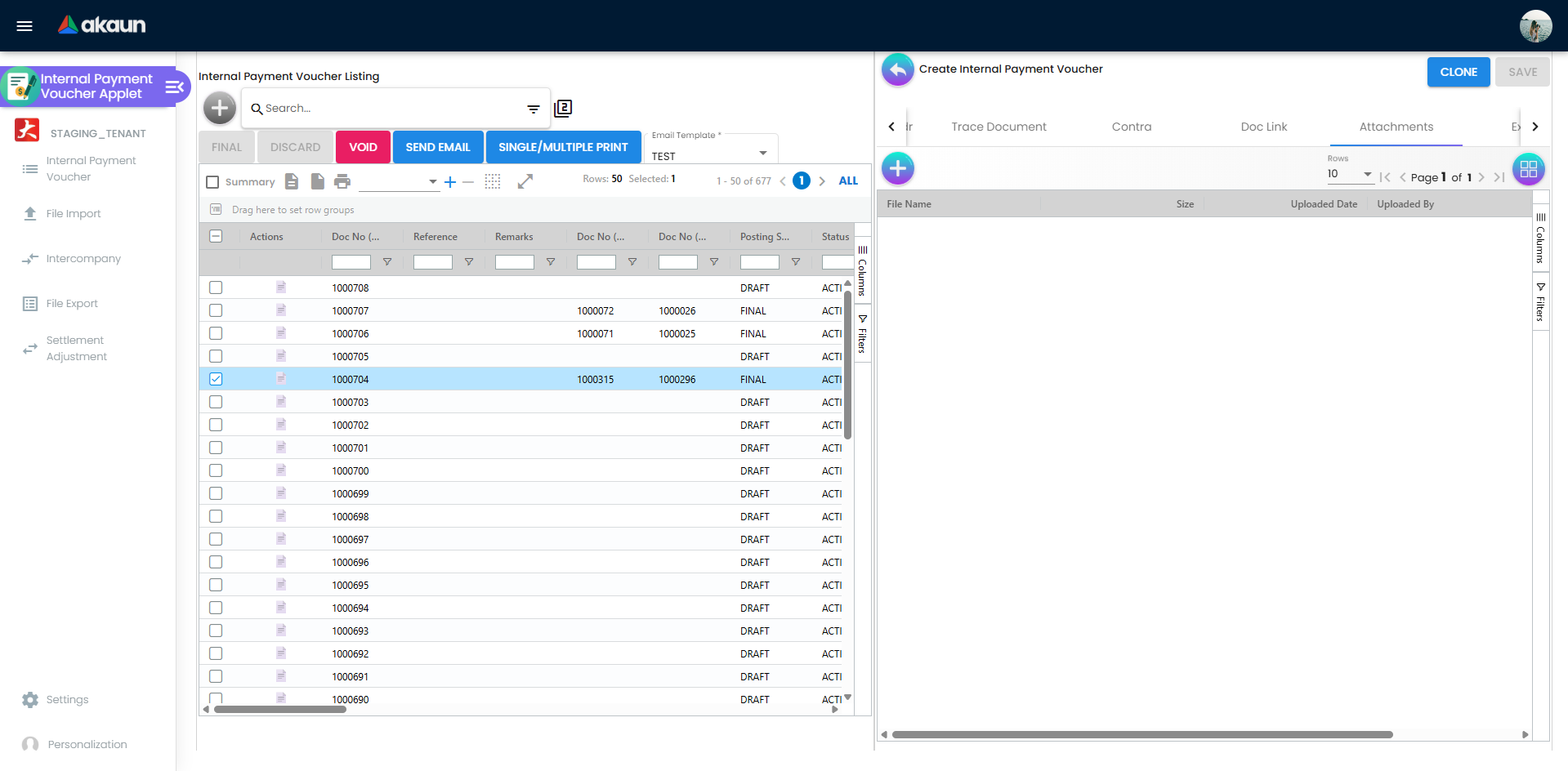Add attachment with blue plus button
The image size is (1568, 771).
click(x=897, y=169)
